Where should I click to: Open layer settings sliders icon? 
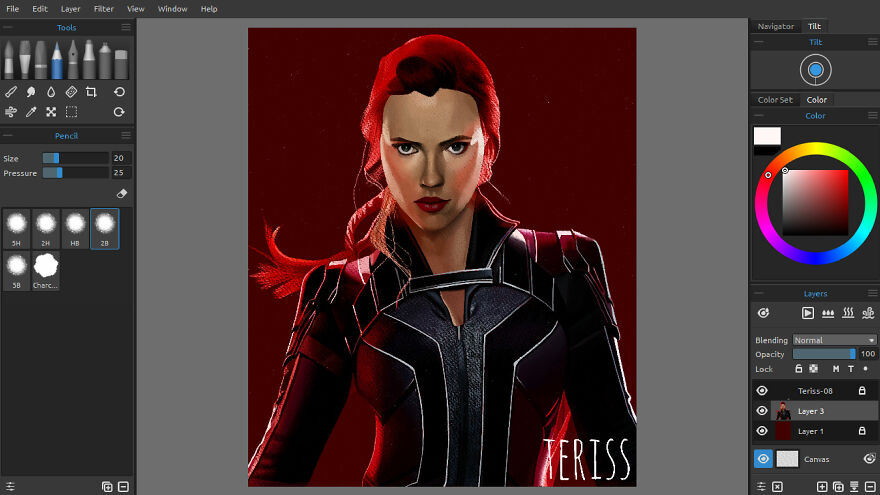click(761, 487)
